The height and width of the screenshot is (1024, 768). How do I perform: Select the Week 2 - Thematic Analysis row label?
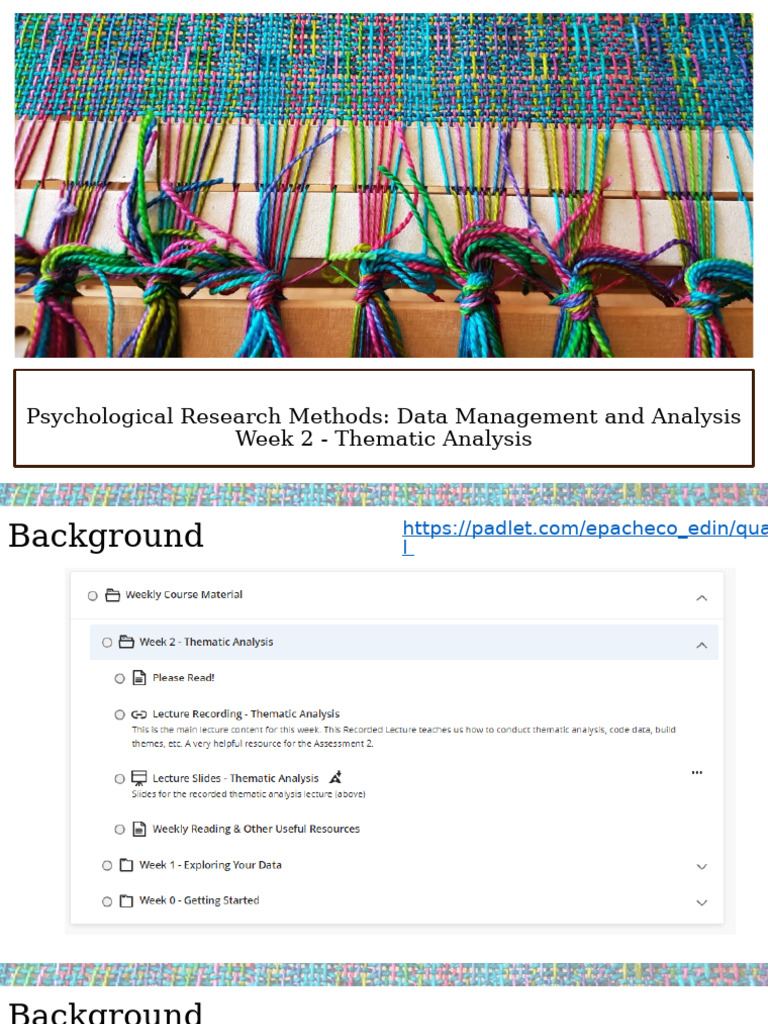tap(206, 642)
